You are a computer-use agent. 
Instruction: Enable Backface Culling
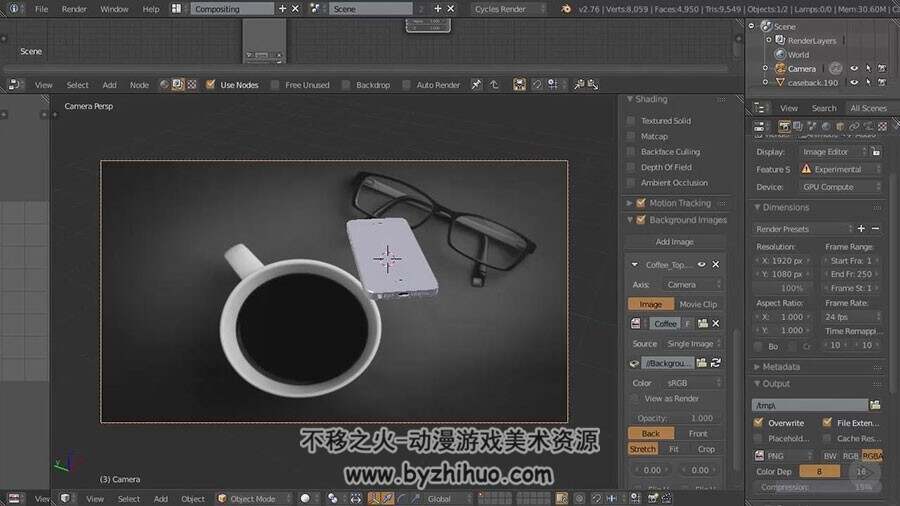pyautogui.click(x=631, y=151)
